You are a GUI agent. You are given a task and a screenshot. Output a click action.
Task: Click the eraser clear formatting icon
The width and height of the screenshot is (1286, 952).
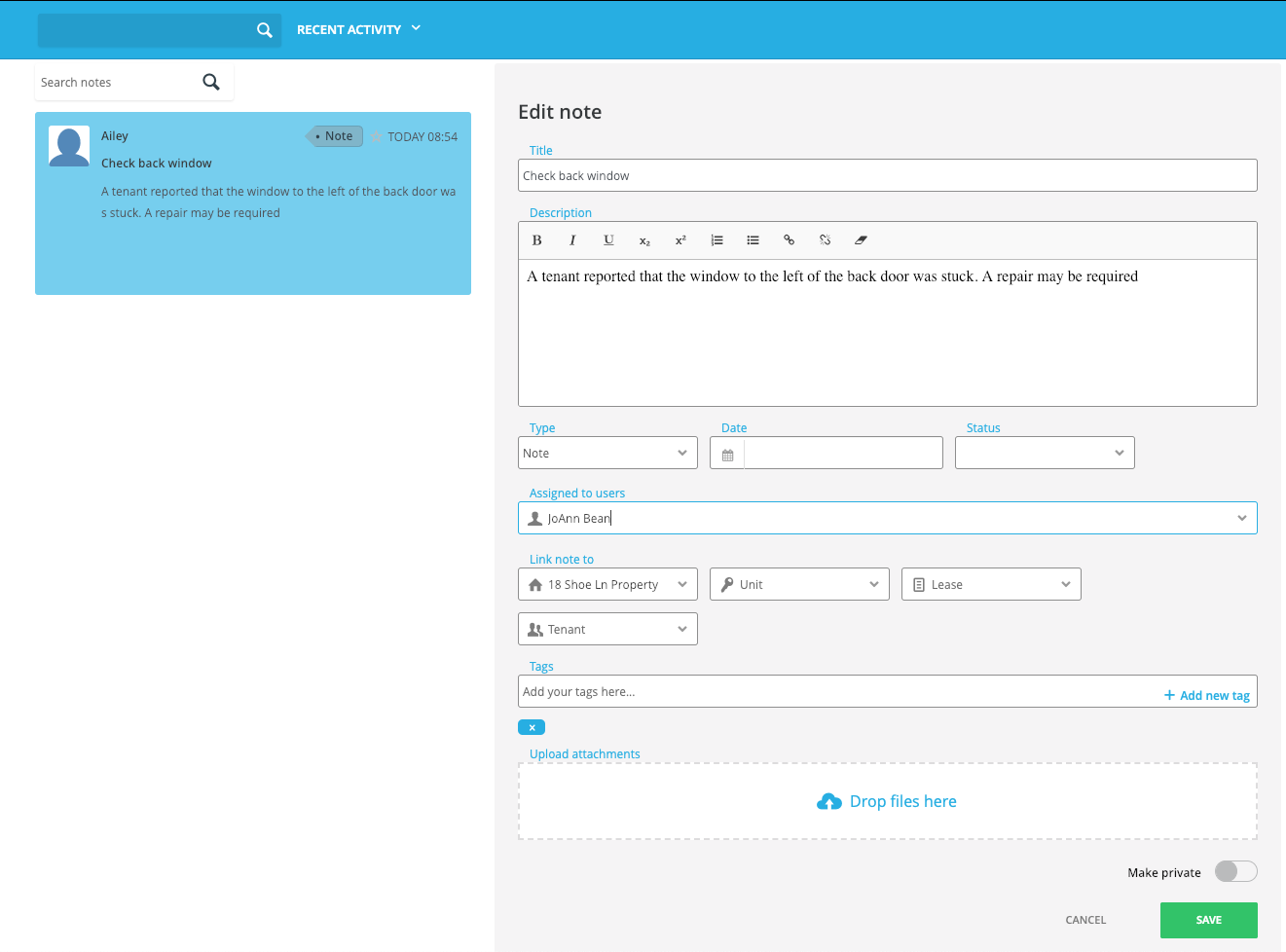click(x=861, y=240)
